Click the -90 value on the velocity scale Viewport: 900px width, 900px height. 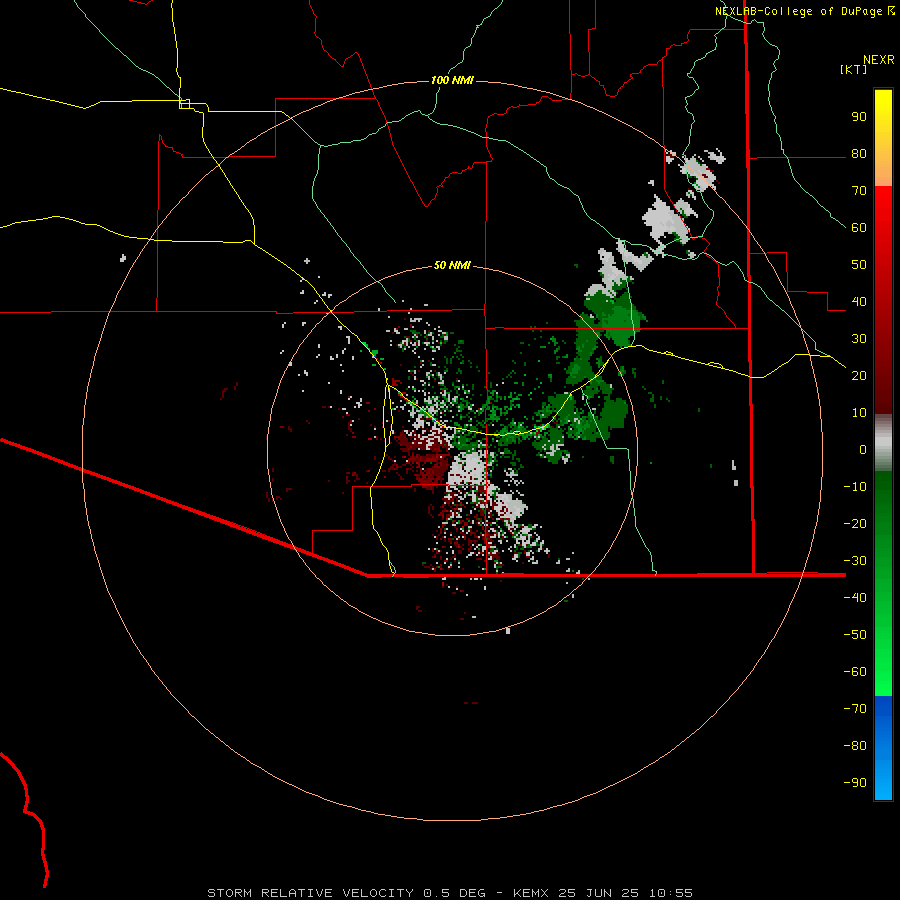click(x=855, y=782)
